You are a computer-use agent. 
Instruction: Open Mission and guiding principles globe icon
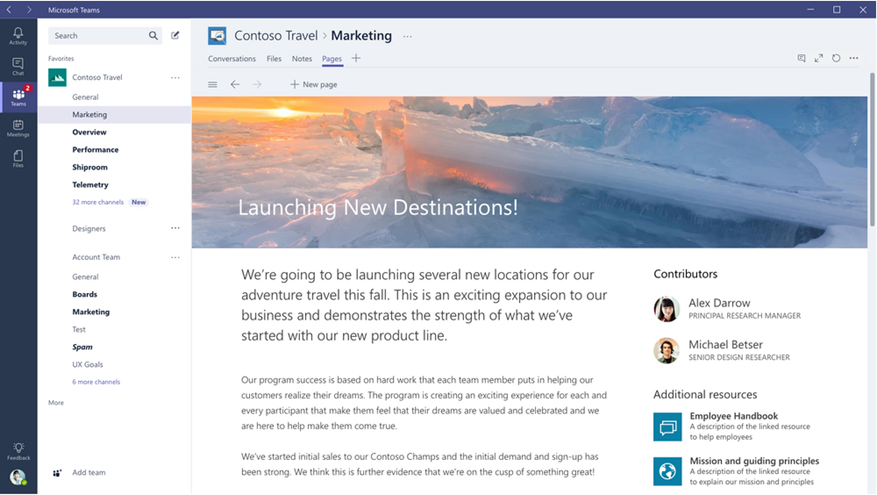[x=667, y=471]
